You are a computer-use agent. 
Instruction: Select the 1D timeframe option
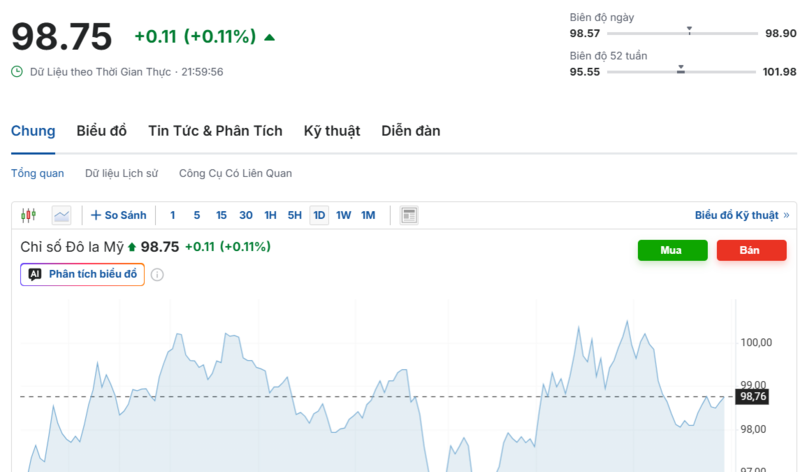tap(319, 215)
